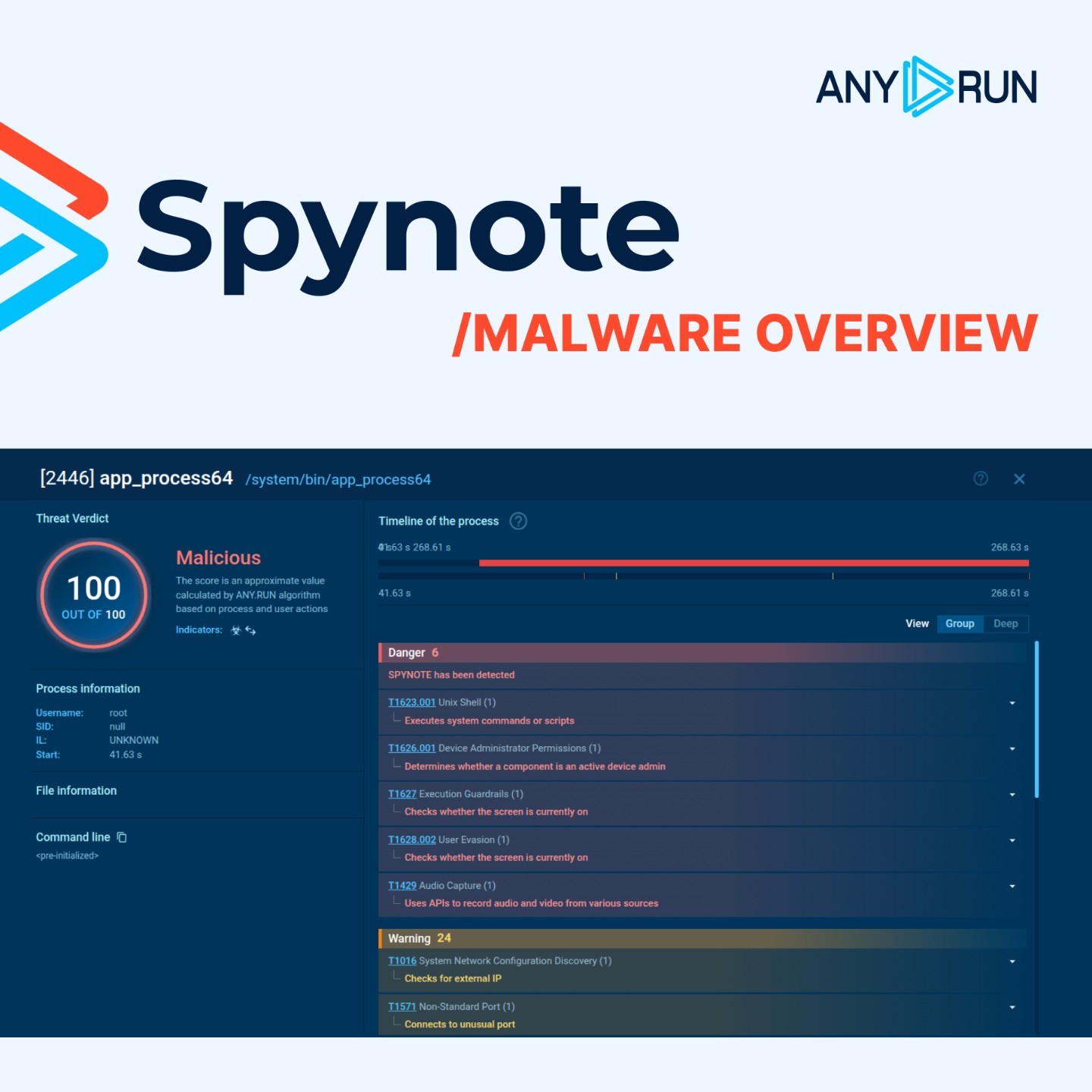Click the 100 out of 100 score gauge
Image resolution: width=1092 pixels, height=1092 pixels.
(x=94, y=595)
